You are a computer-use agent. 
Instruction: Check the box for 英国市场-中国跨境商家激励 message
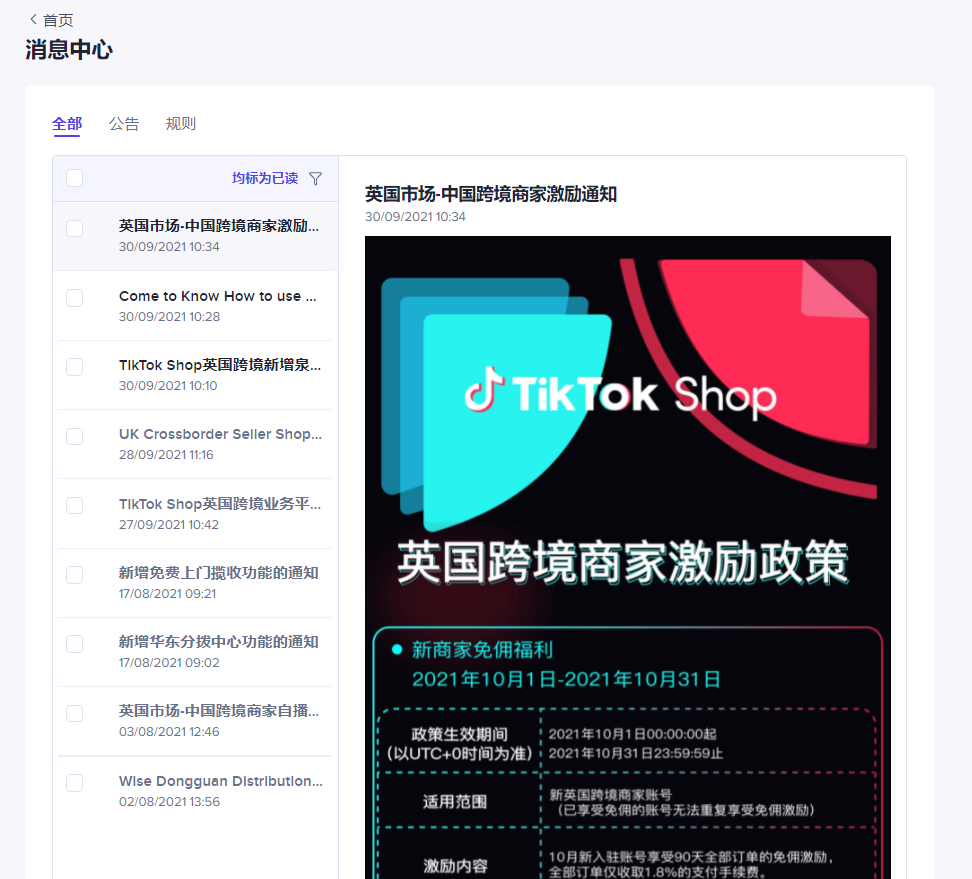tap(74, 228)
